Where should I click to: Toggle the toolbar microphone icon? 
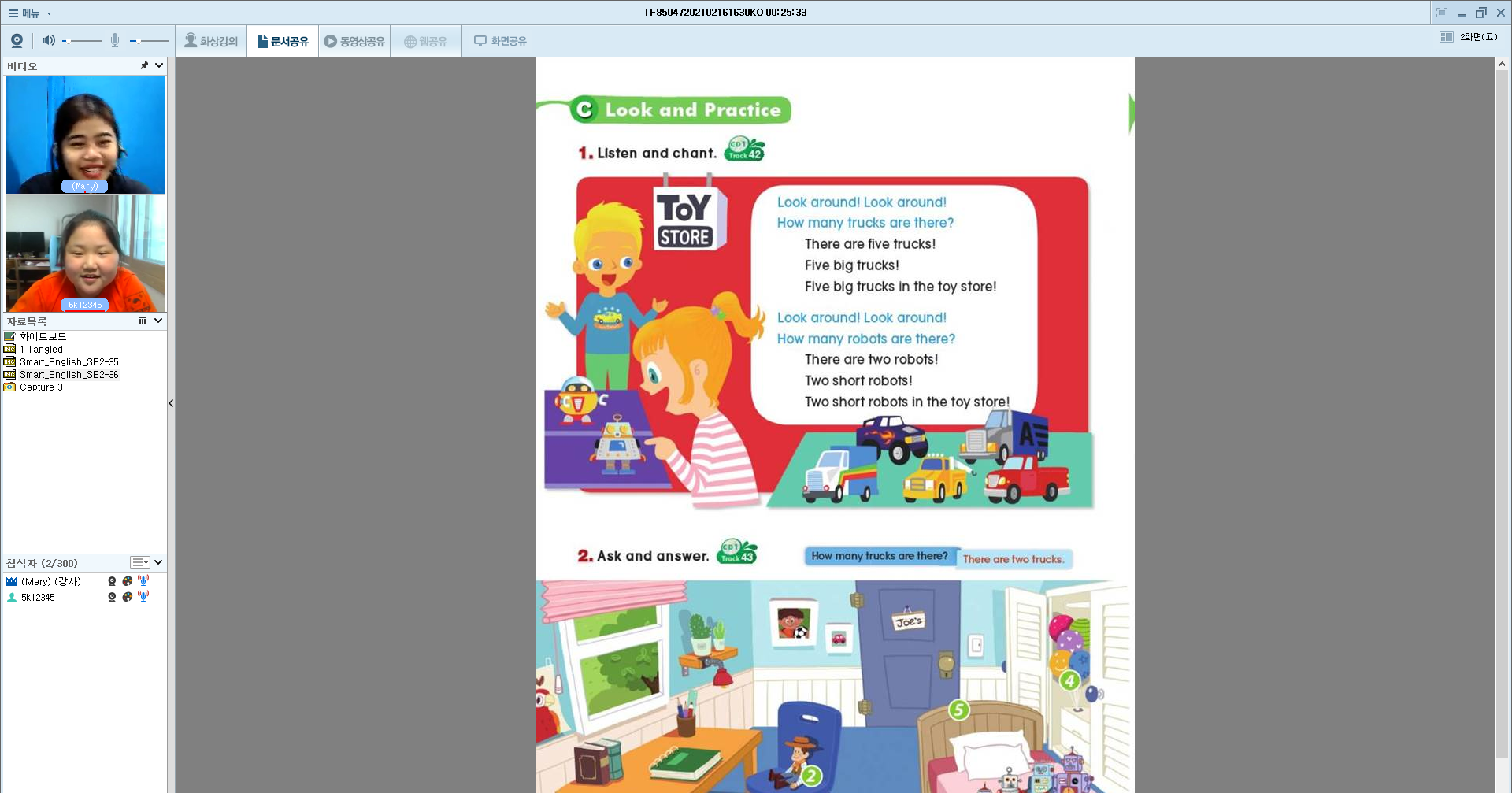click(115, 40)
